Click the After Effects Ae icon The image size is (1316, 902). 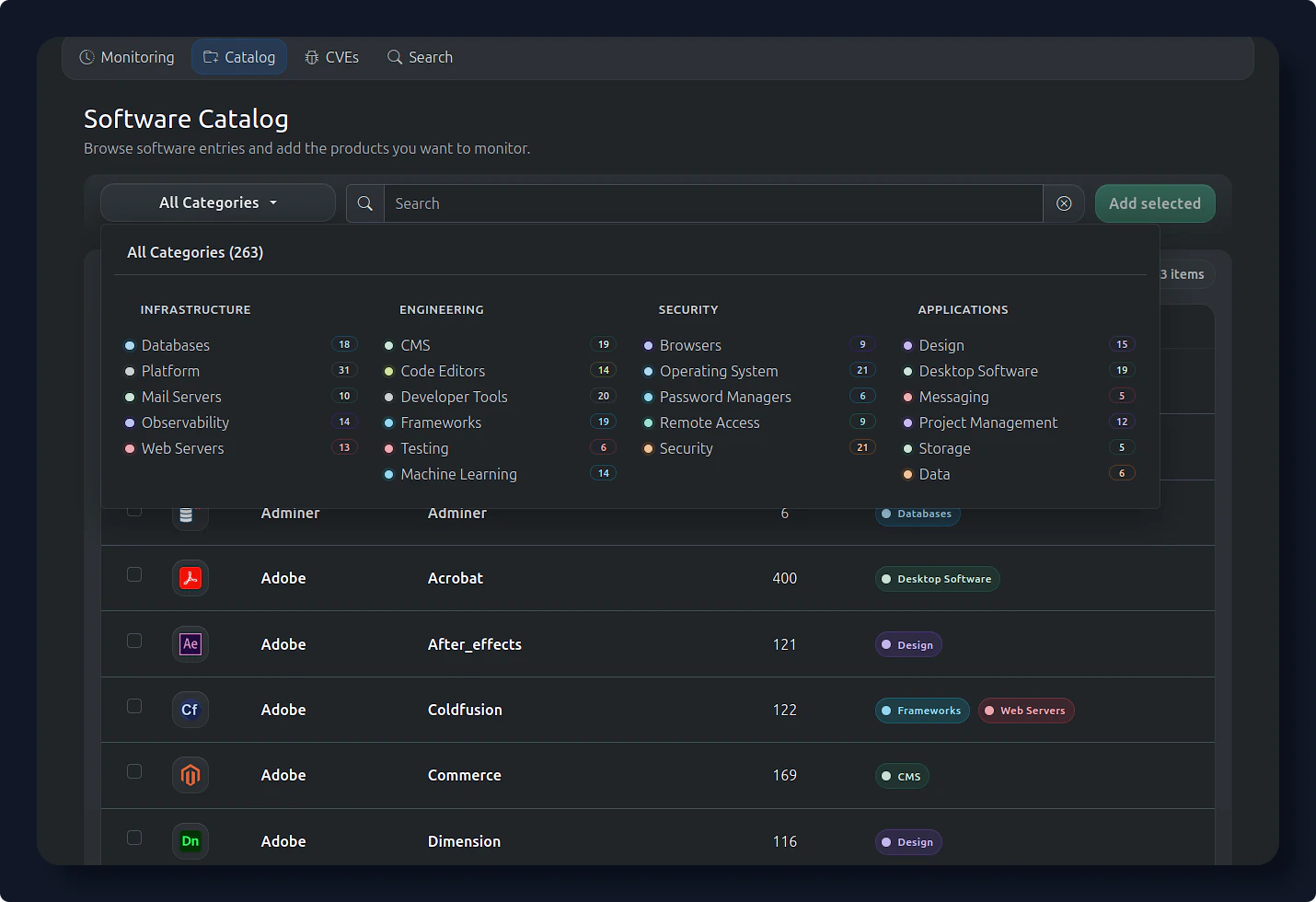(190, 644)
